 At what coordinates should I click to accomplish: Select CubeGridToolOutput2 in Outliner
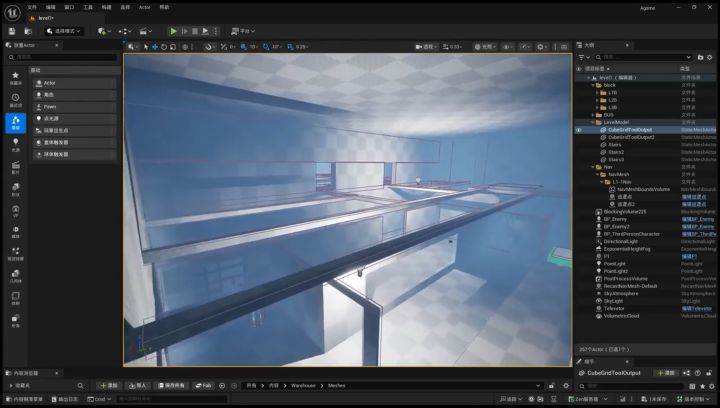click(631, 137)
